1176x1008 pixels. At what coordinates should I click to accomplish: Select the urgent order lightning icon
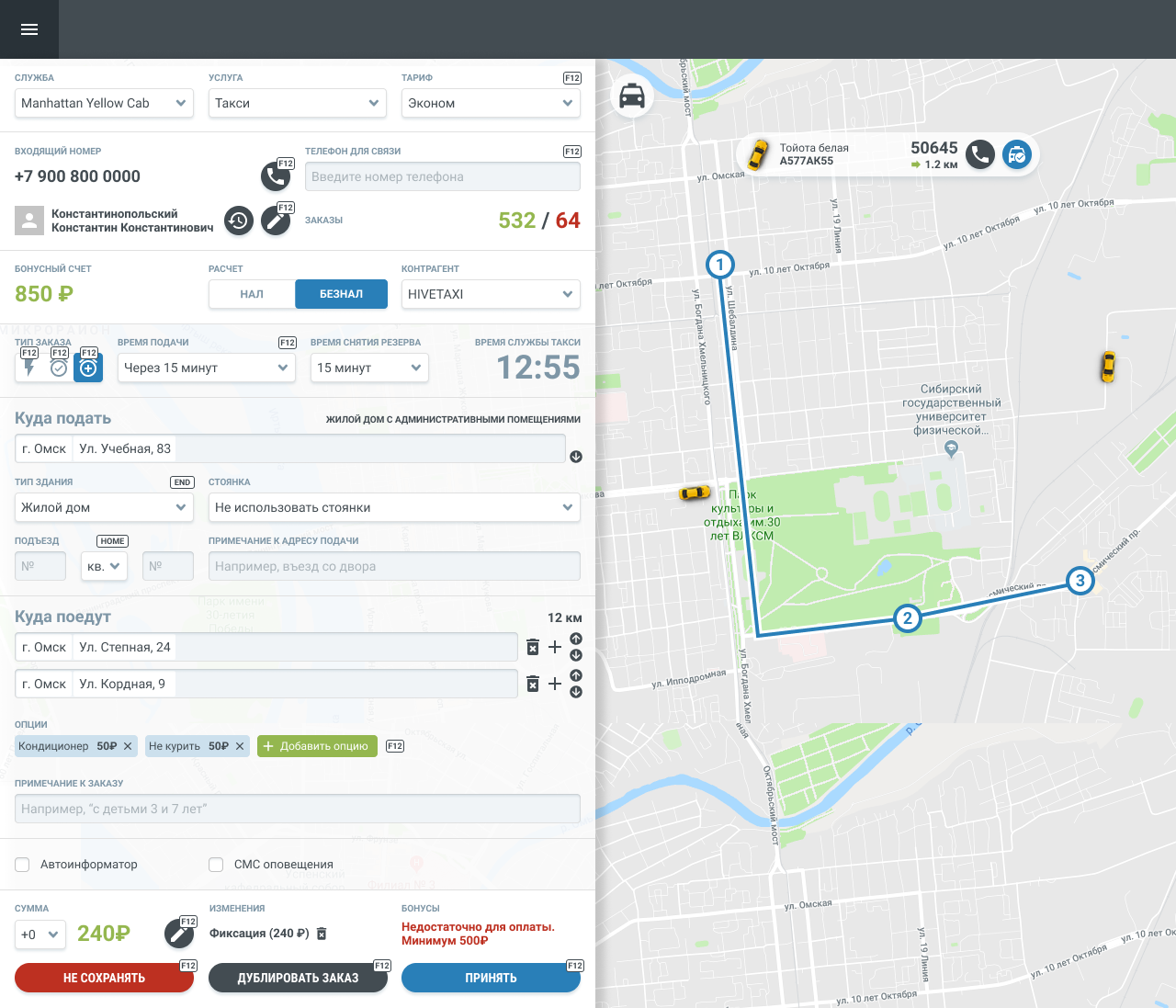(x=29, y=368)
